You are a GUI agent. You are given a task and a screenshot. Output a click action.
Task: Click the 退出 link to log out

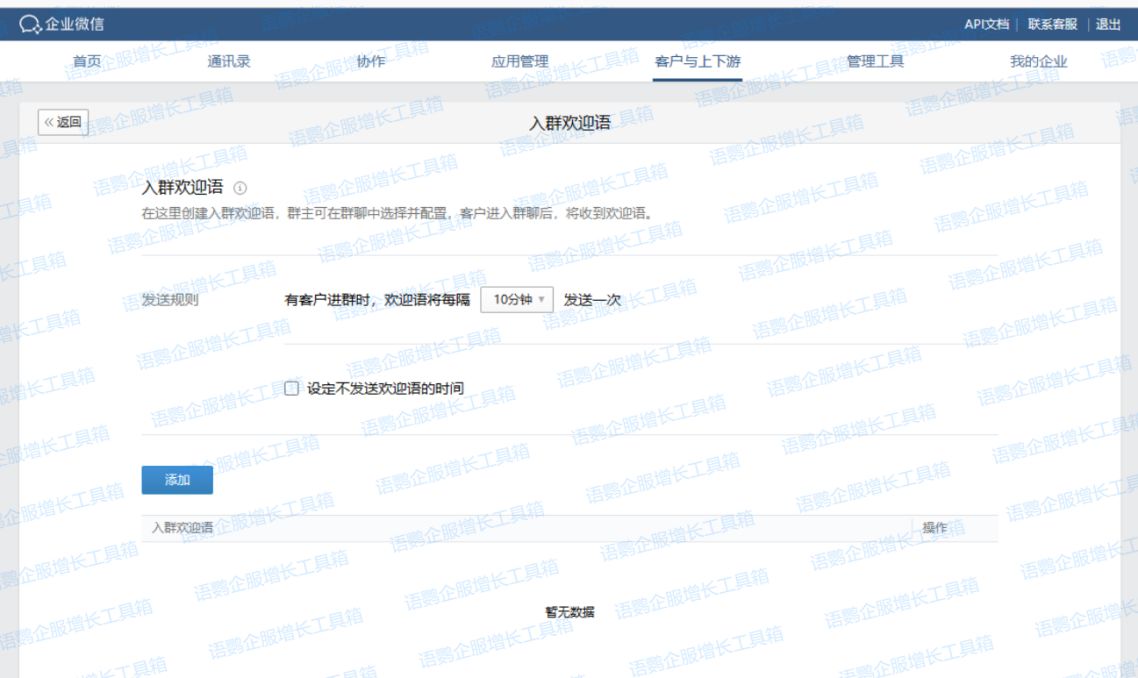pos(1108,24)
